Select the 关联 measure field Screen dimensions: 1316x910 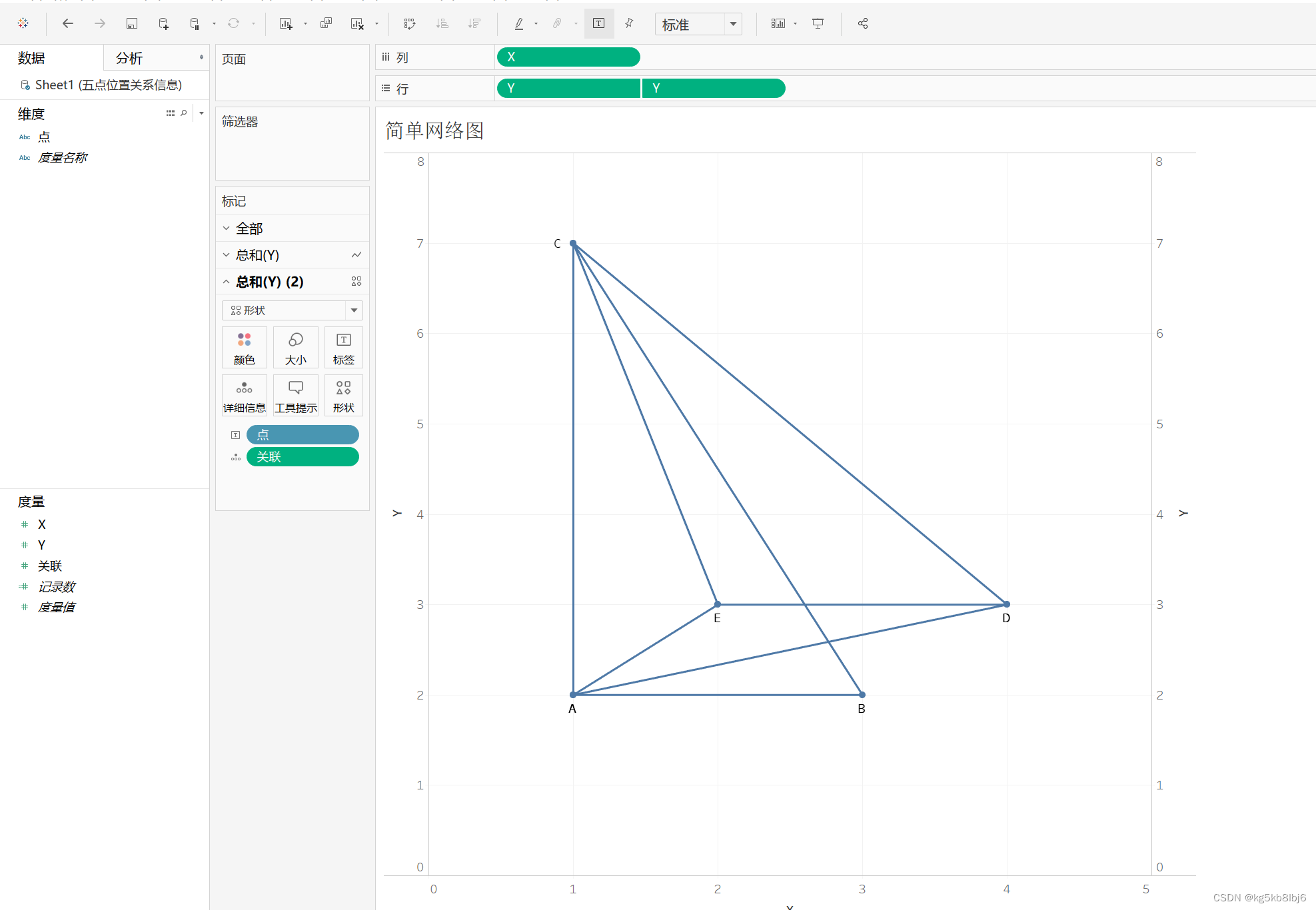50,566
